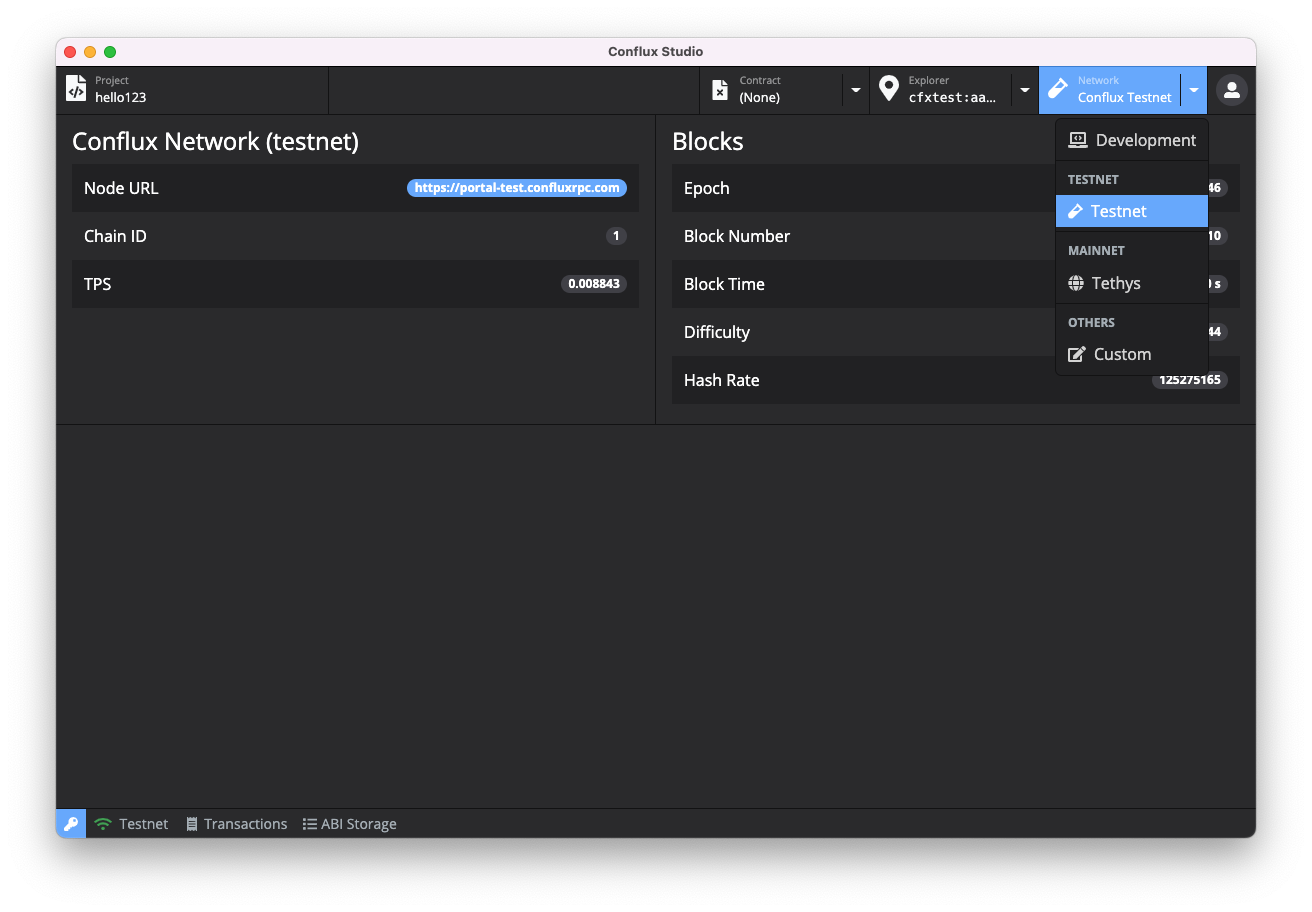Image resolution: width=1312 pixels, height=912 pixels.
Task: Open the Network Conflux Testnet tab
Action: pyautogui.click(x=1110, y=90)
